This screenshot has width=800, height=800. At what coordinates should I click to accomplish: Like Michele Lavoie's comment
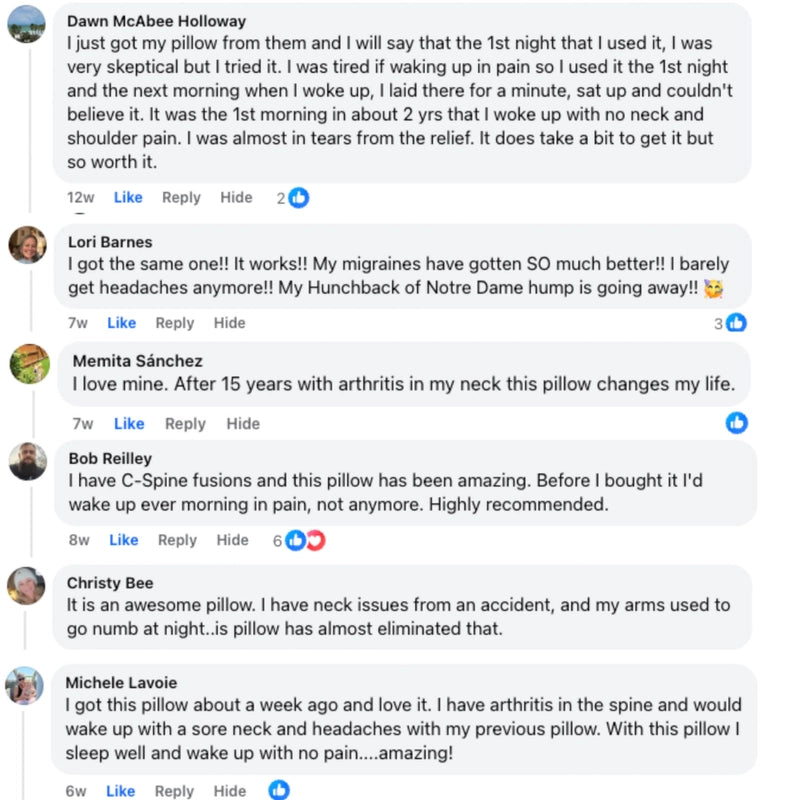click(x=120, y=791)
